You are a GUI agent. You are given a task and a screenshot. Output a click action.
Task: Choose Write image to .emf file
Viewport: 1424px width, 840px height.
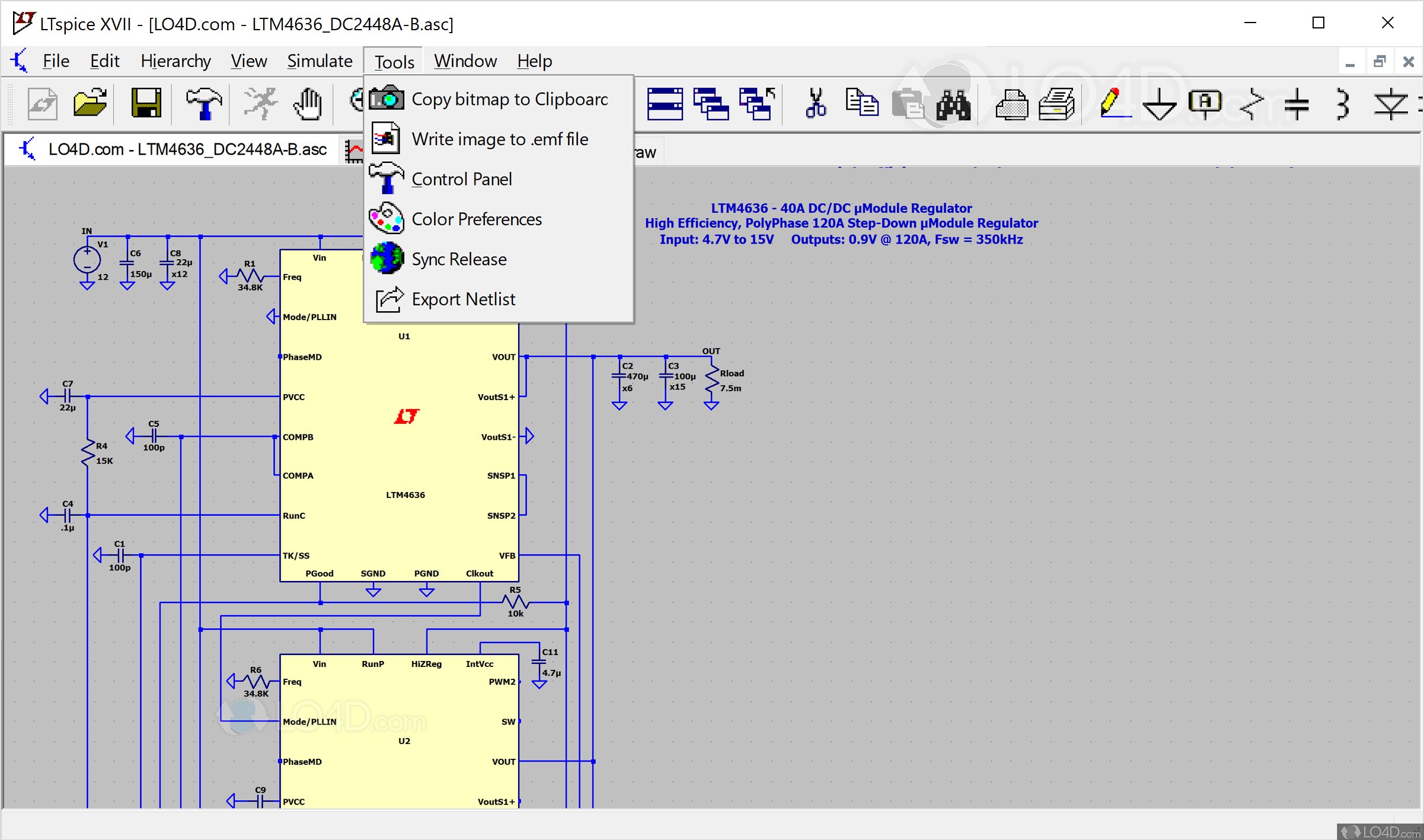[x=499, y=139]
